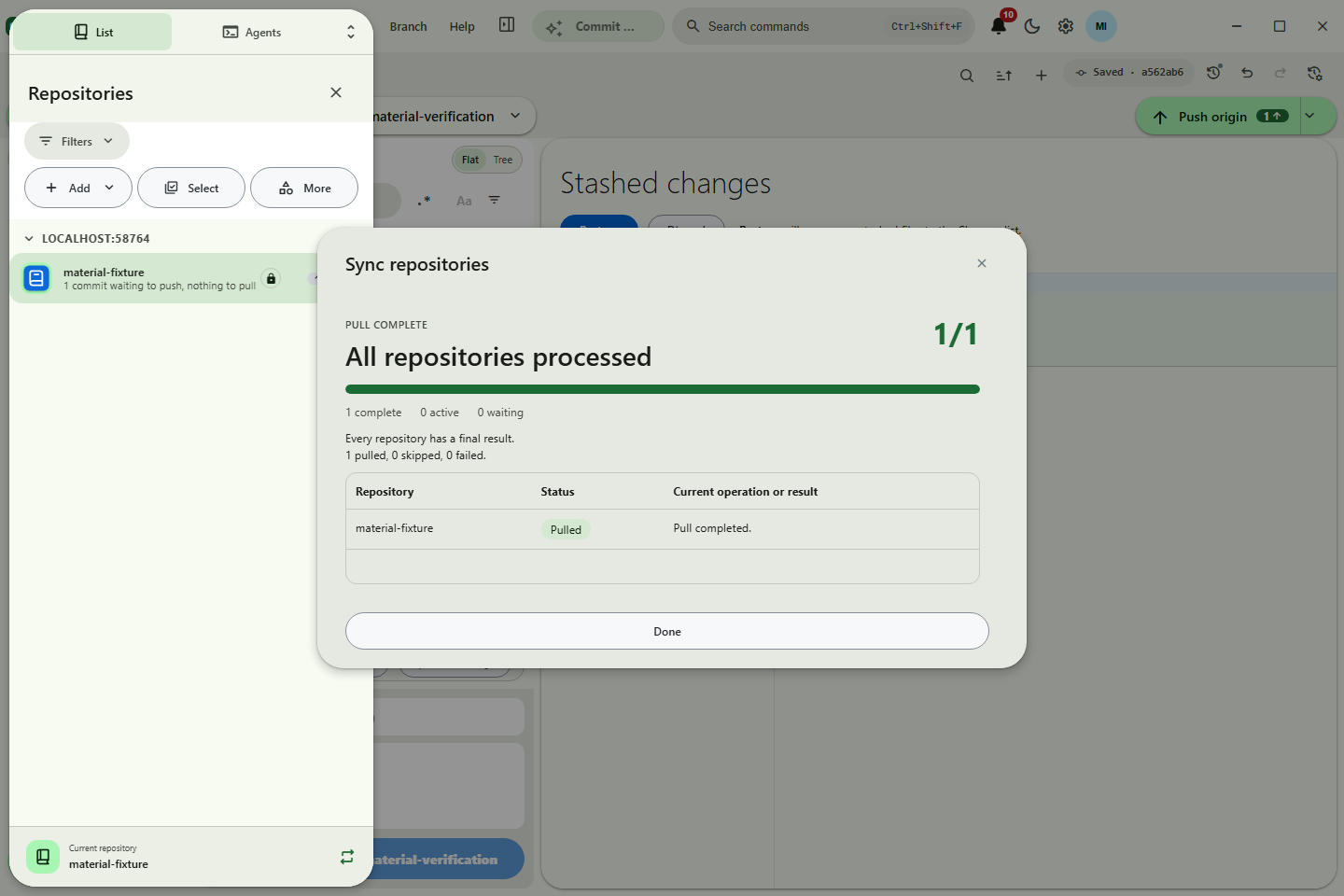Screen dimensions: 1344x896
Task: Expand the Push origin dropdown arrow
Action: click(1310, 116)
